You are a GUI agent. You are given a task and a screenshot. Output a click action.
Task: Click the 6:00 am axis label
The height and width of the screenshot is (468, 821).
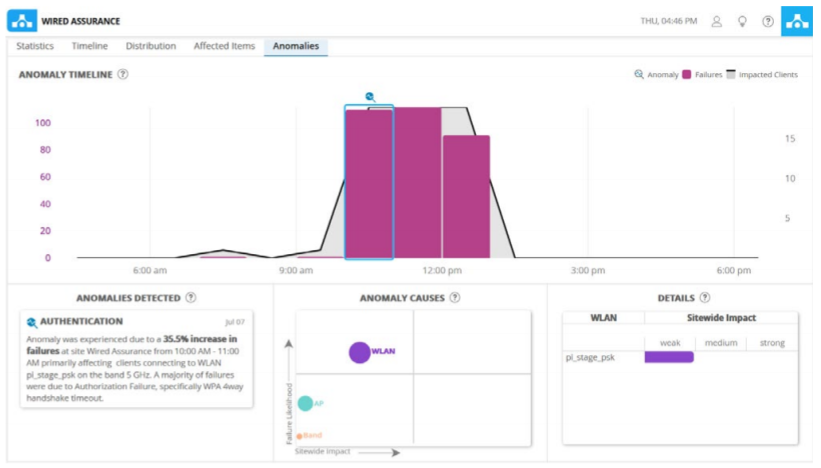coord(150,271)
